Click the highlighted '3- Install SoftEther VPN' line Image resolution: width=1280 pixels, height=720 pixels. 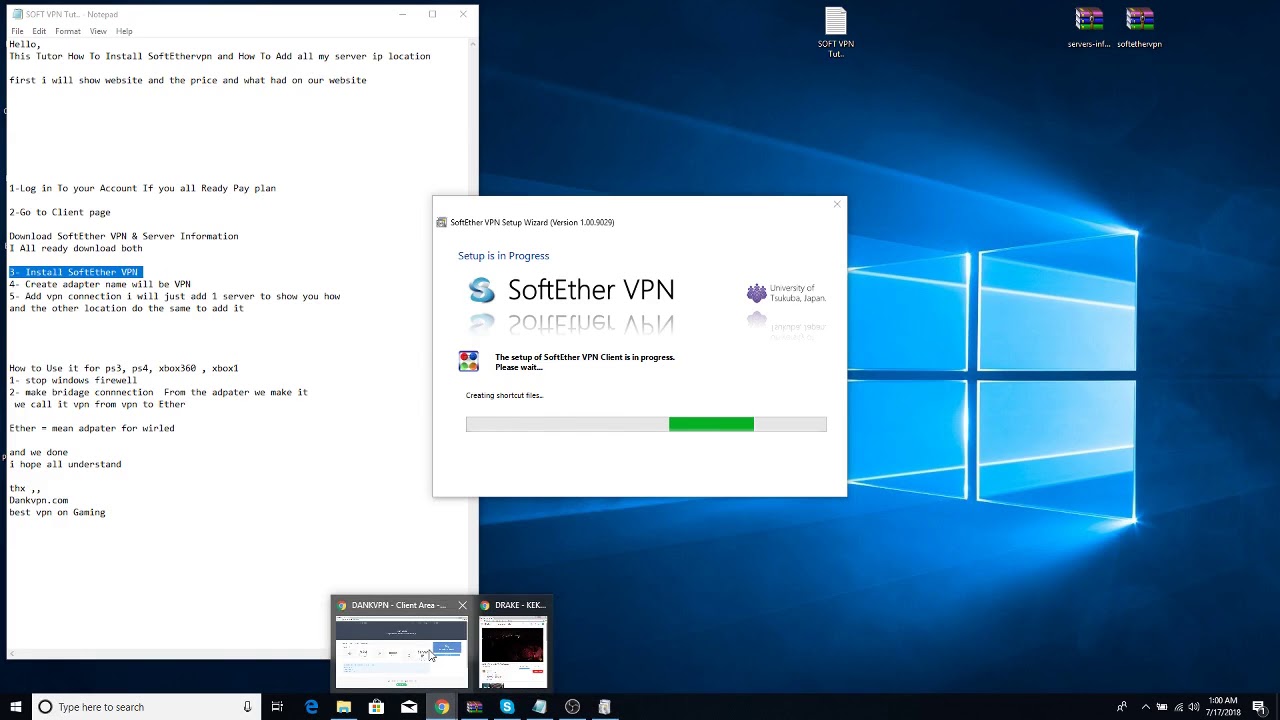pos(76,272)
